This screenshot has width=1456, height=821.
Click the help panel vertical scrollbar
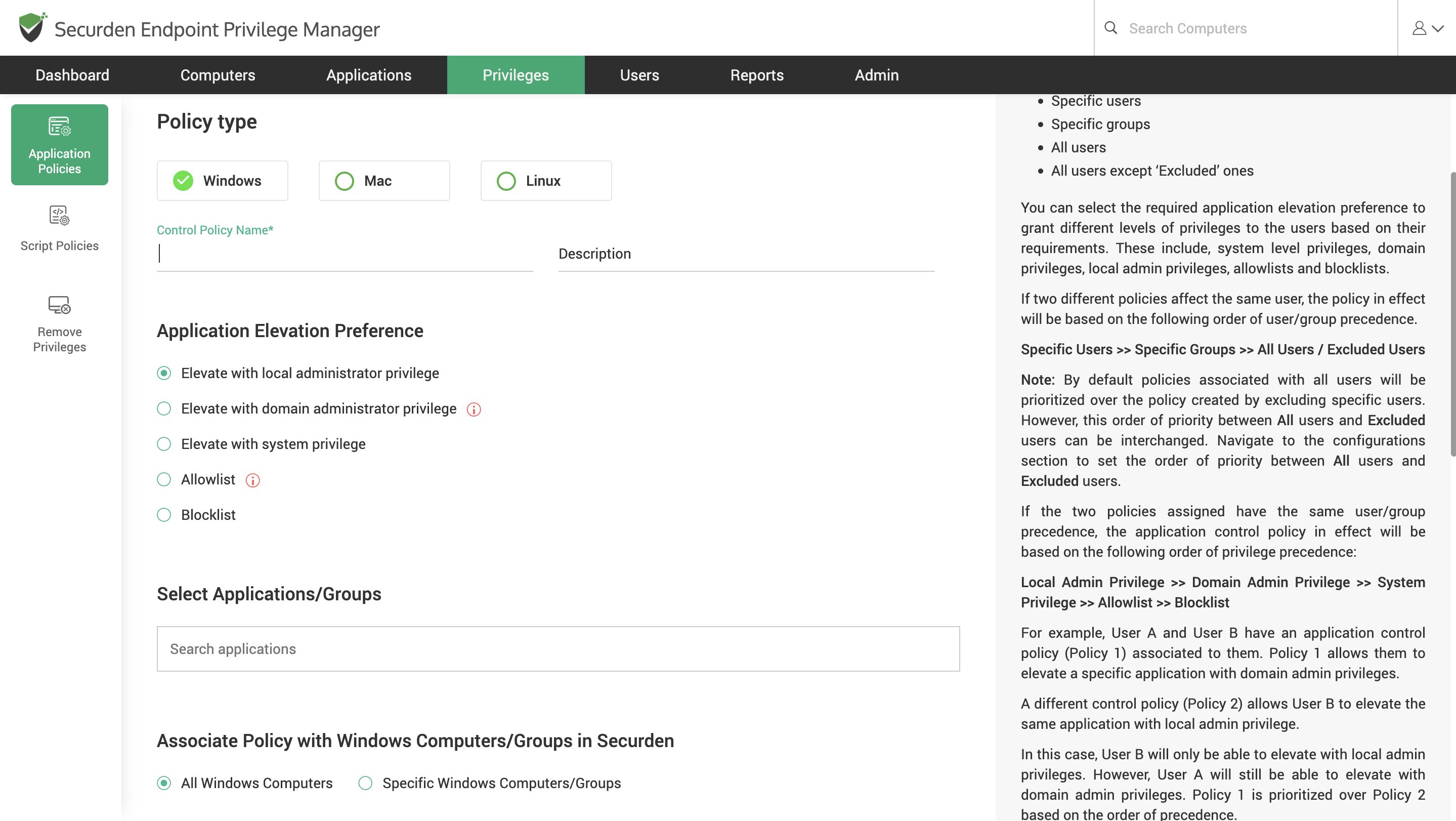1452,314
